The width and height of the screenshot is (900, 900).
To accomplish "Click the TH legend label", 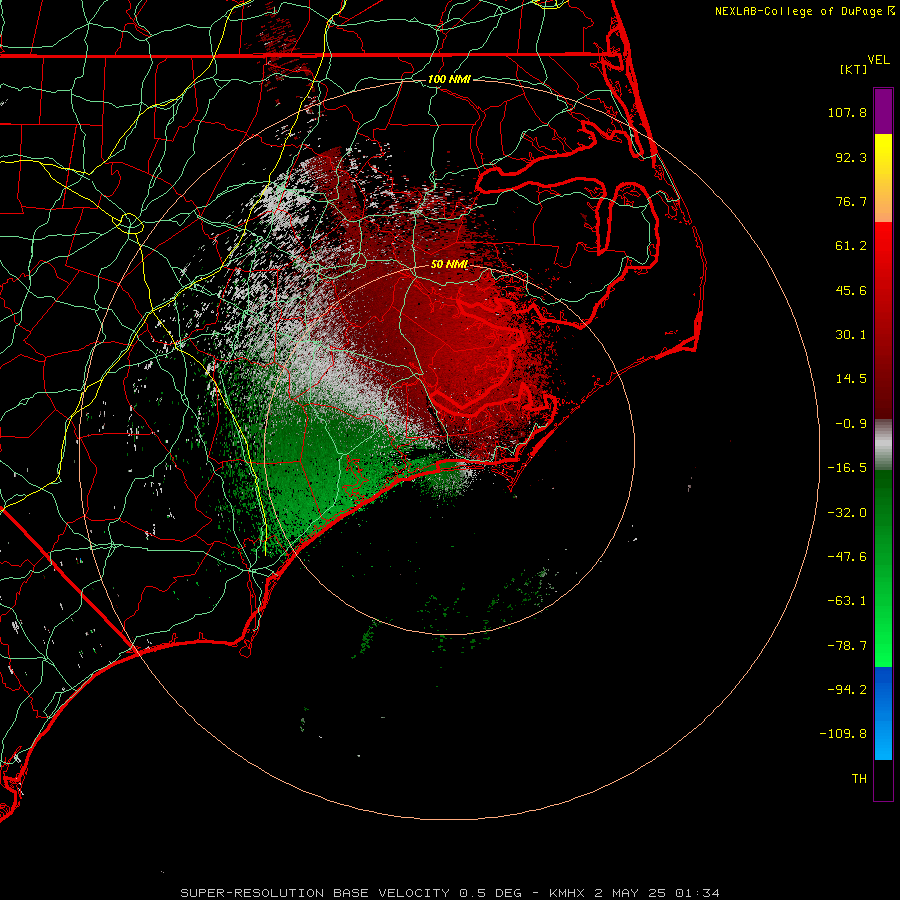I will tap(859, 779).
